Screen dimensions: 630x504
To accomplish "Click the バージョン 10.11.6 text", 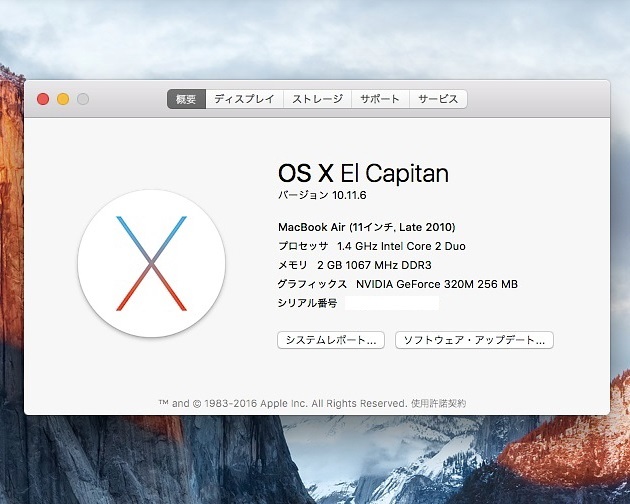I will click(322, 195).
